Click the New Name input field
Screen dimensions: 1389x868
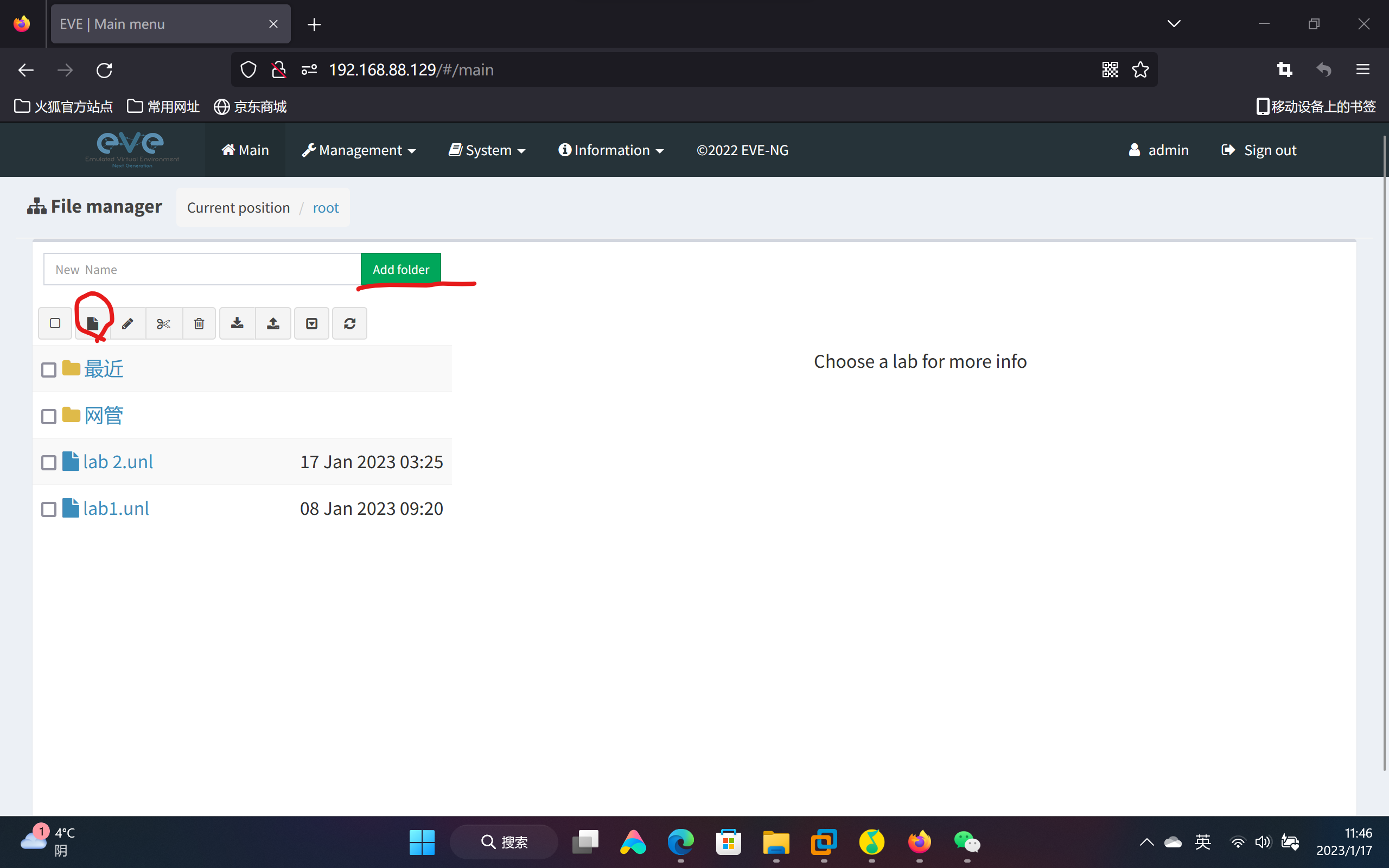click(x=202, y=269)
